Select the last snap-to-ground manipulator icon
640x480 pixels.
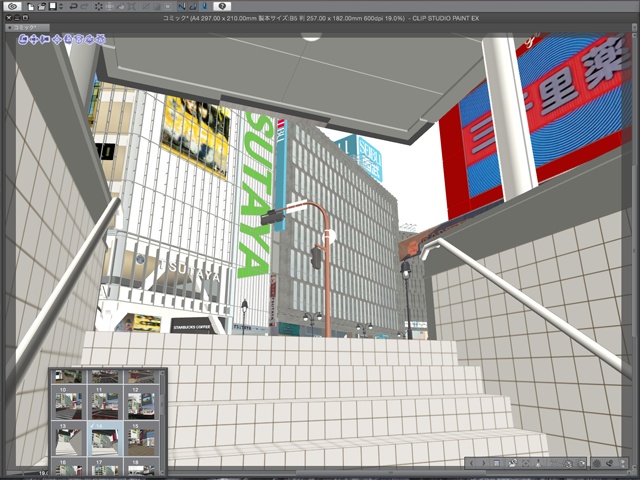coord(101,39)
